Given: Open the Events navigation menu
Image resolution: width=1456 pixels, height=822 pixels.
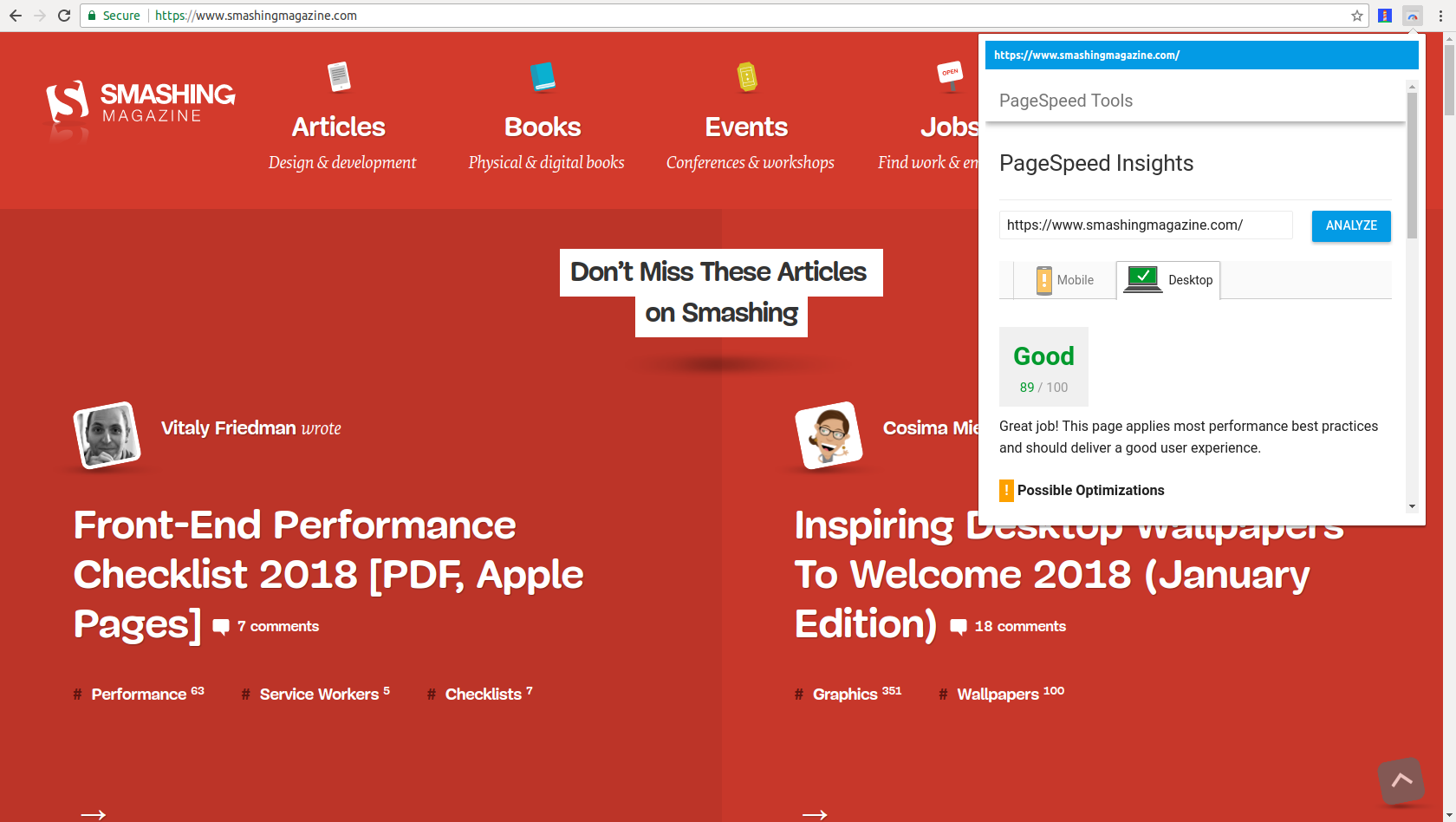Looking at the screenshot, I should point(746,127).
